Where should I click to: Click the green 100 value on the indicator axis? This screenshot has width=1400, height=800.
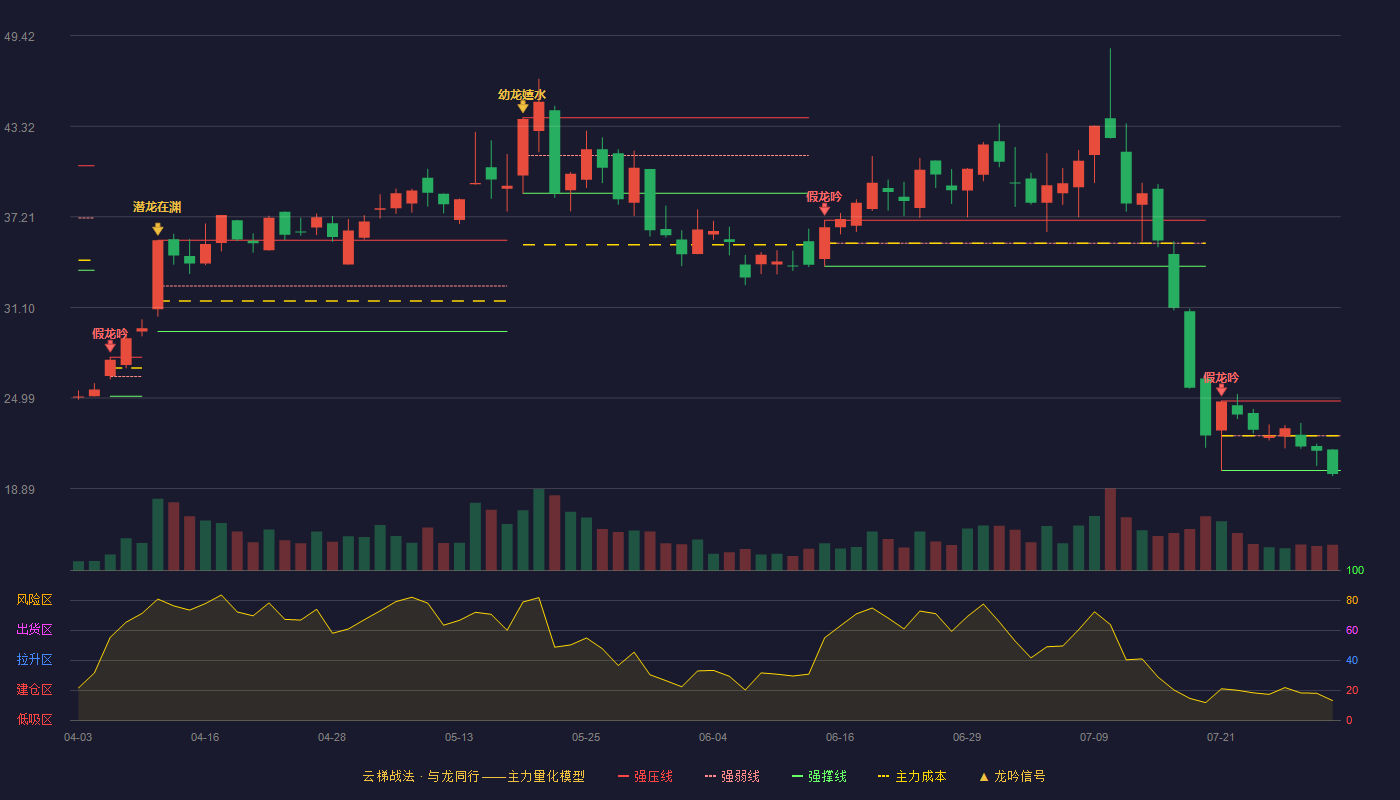pyautogui.click(x=1355, y=571)
